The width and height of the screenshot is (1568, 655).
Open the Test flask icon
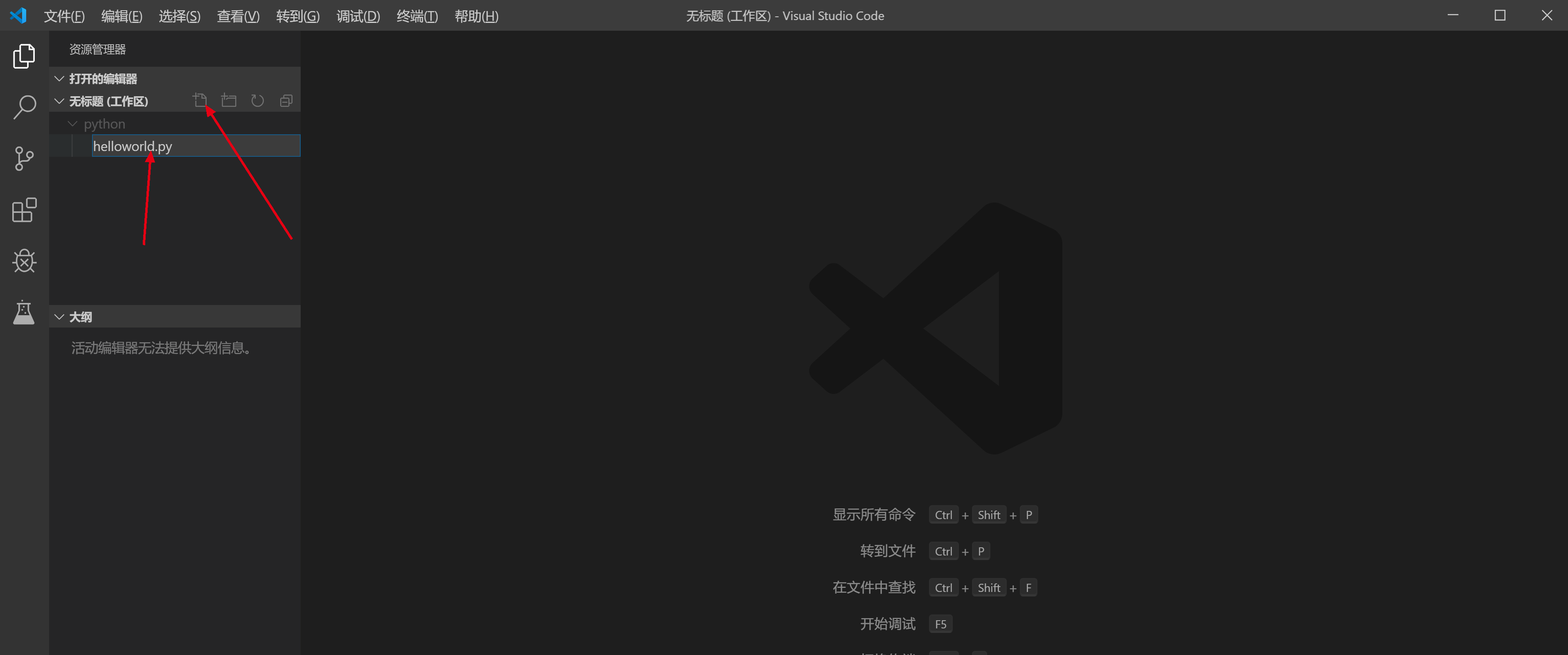(25, 312)
